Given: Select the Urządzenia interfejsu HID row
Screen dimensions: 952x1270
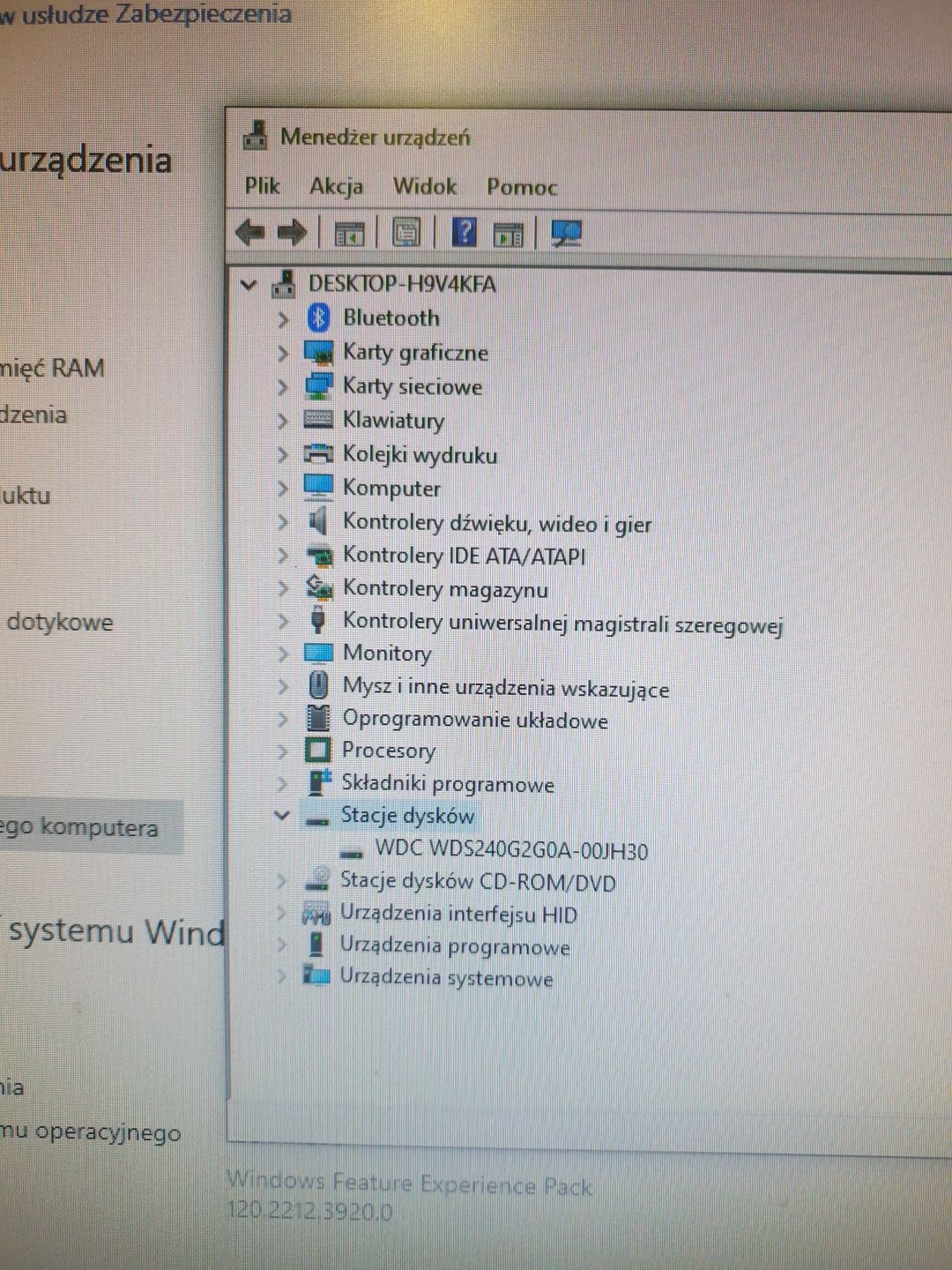Looking at the screenshot, I should pyautogui.click(x=458, y=914).
